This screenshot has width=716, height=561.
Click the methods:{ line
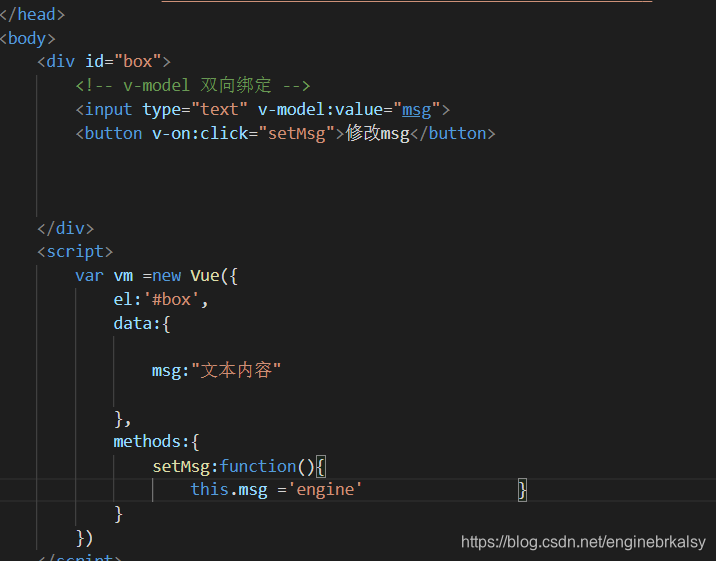click(x=156, y=441)
